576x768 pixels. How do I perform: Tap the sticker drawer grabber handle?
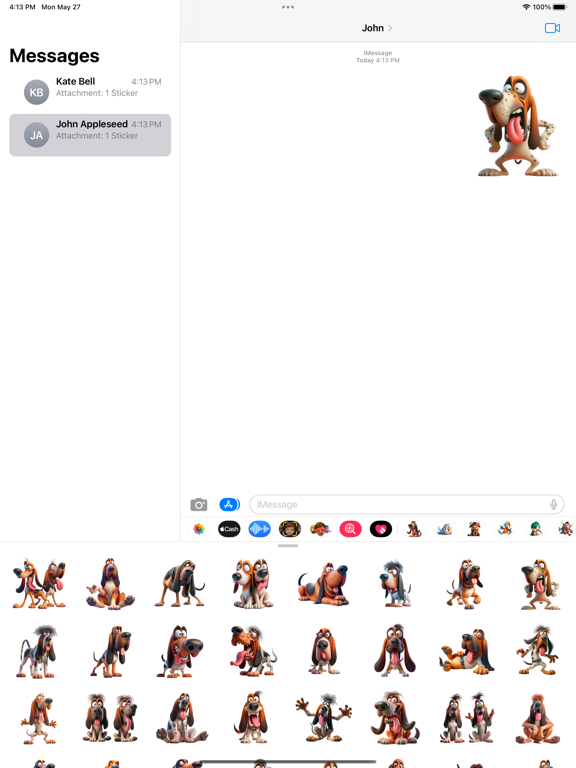coord(288,546)
